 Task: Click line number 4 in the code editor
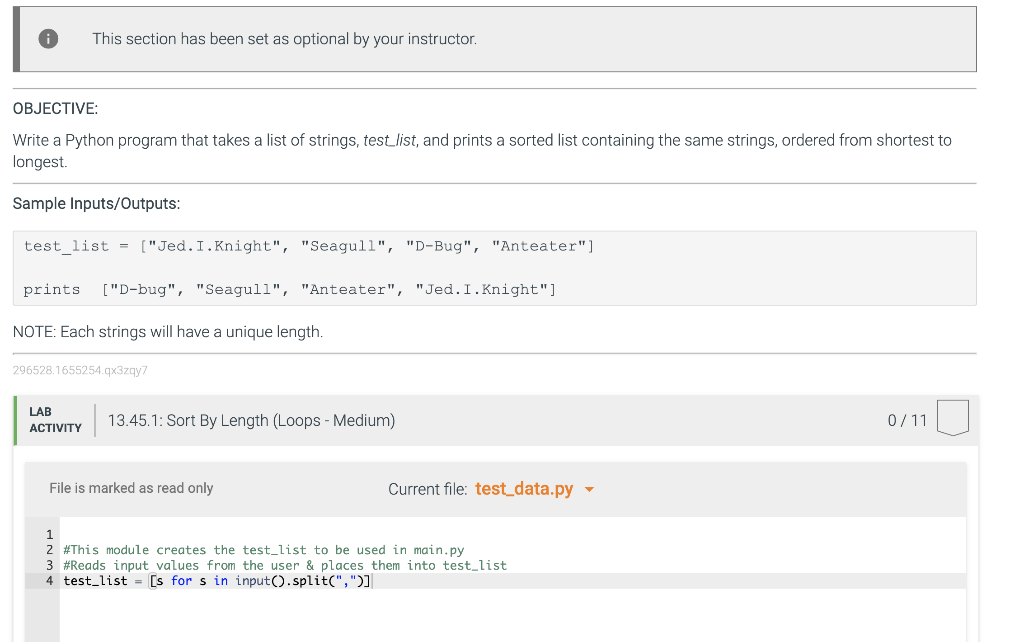point(49,580)
